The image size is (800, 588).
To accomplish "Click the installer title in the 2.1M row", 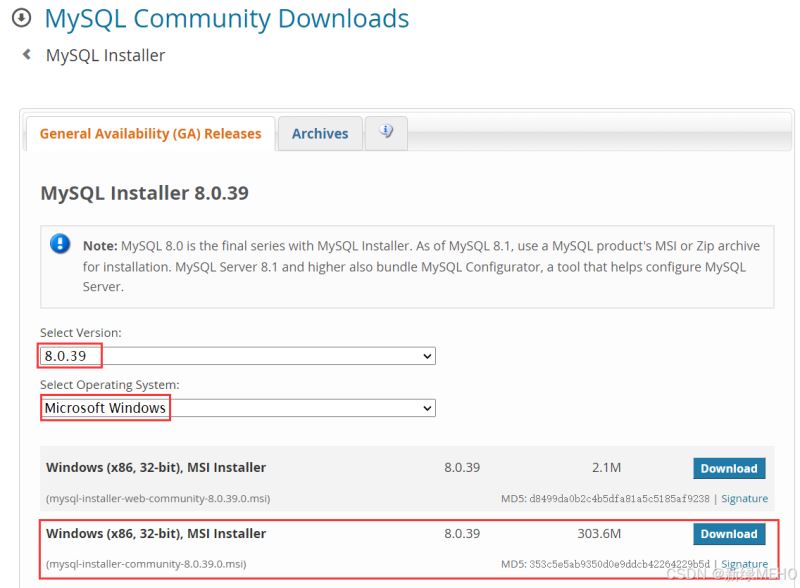I will (156, 468).
